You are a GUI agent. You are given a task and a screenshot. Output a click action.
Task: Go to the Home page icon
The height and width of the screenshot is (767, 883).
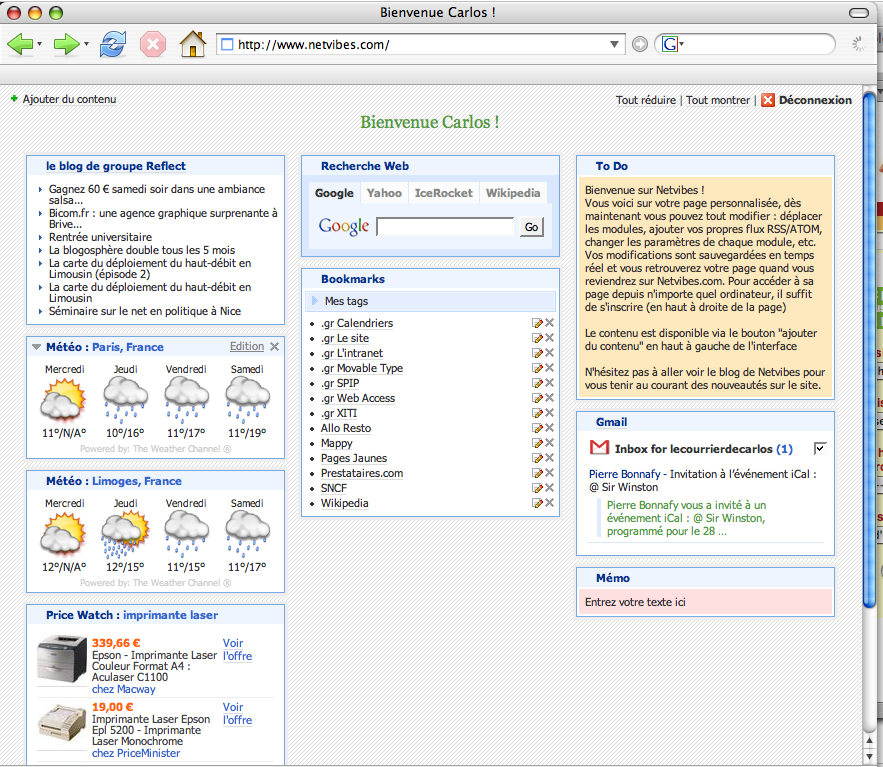[193, 44]
